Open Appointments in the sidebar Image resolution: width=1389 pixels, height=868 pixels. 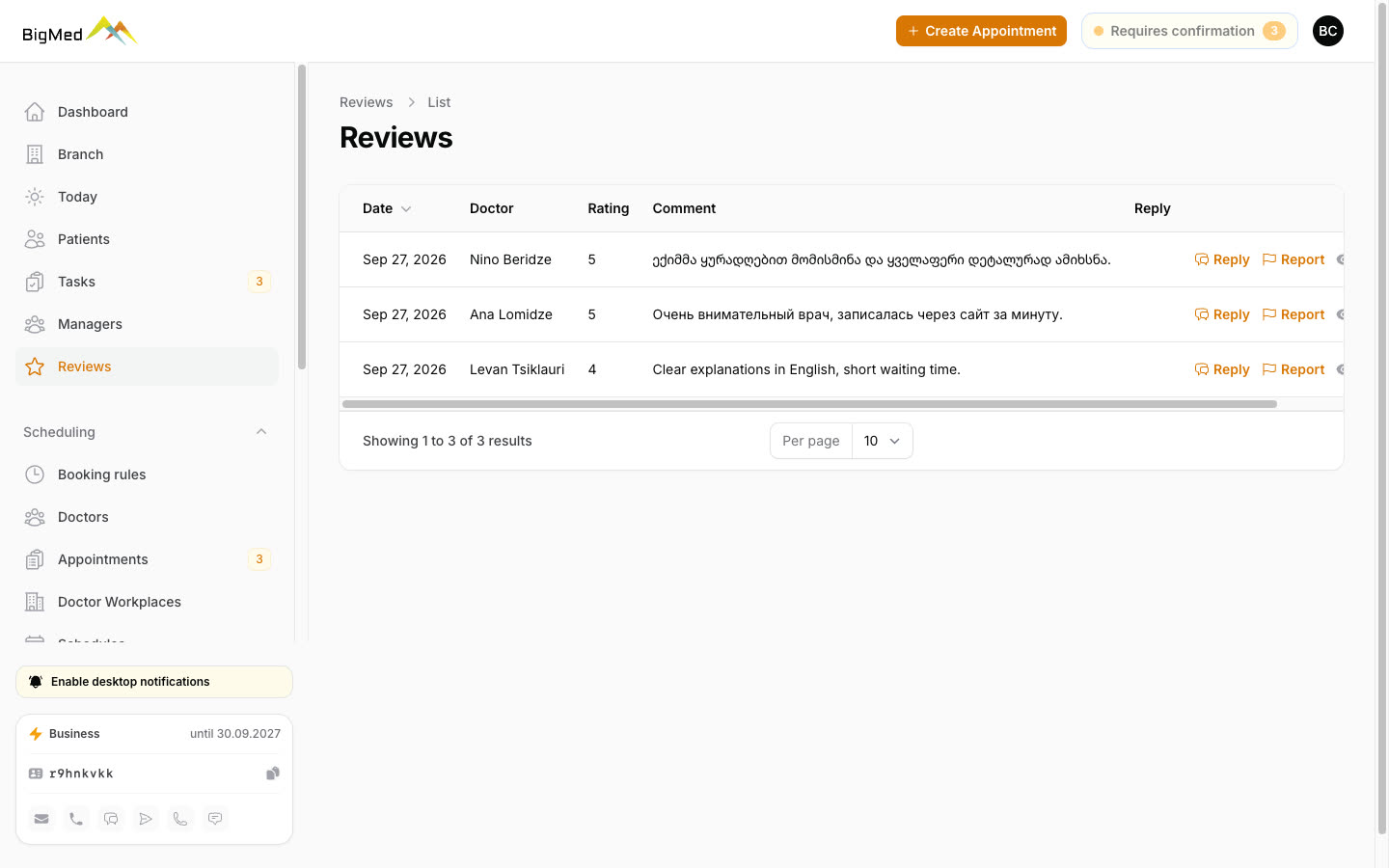(147, 559)
